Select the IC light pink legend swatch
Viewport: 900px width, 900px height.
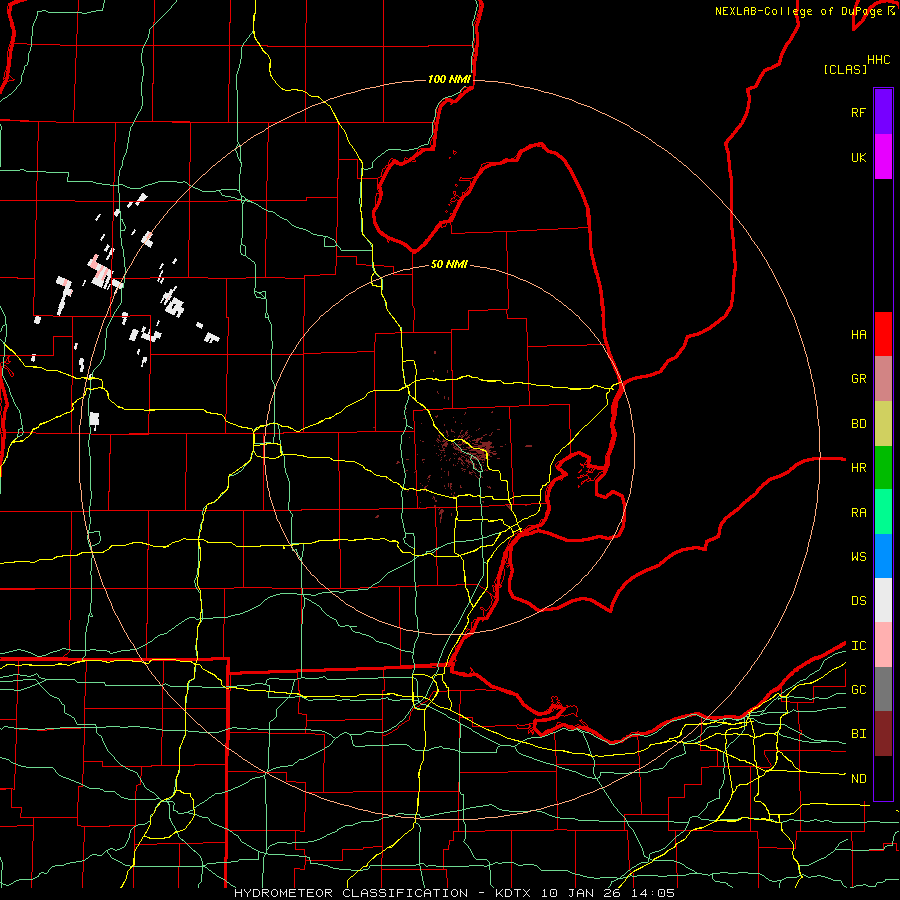pyautogui.click(x=883, y=645)
